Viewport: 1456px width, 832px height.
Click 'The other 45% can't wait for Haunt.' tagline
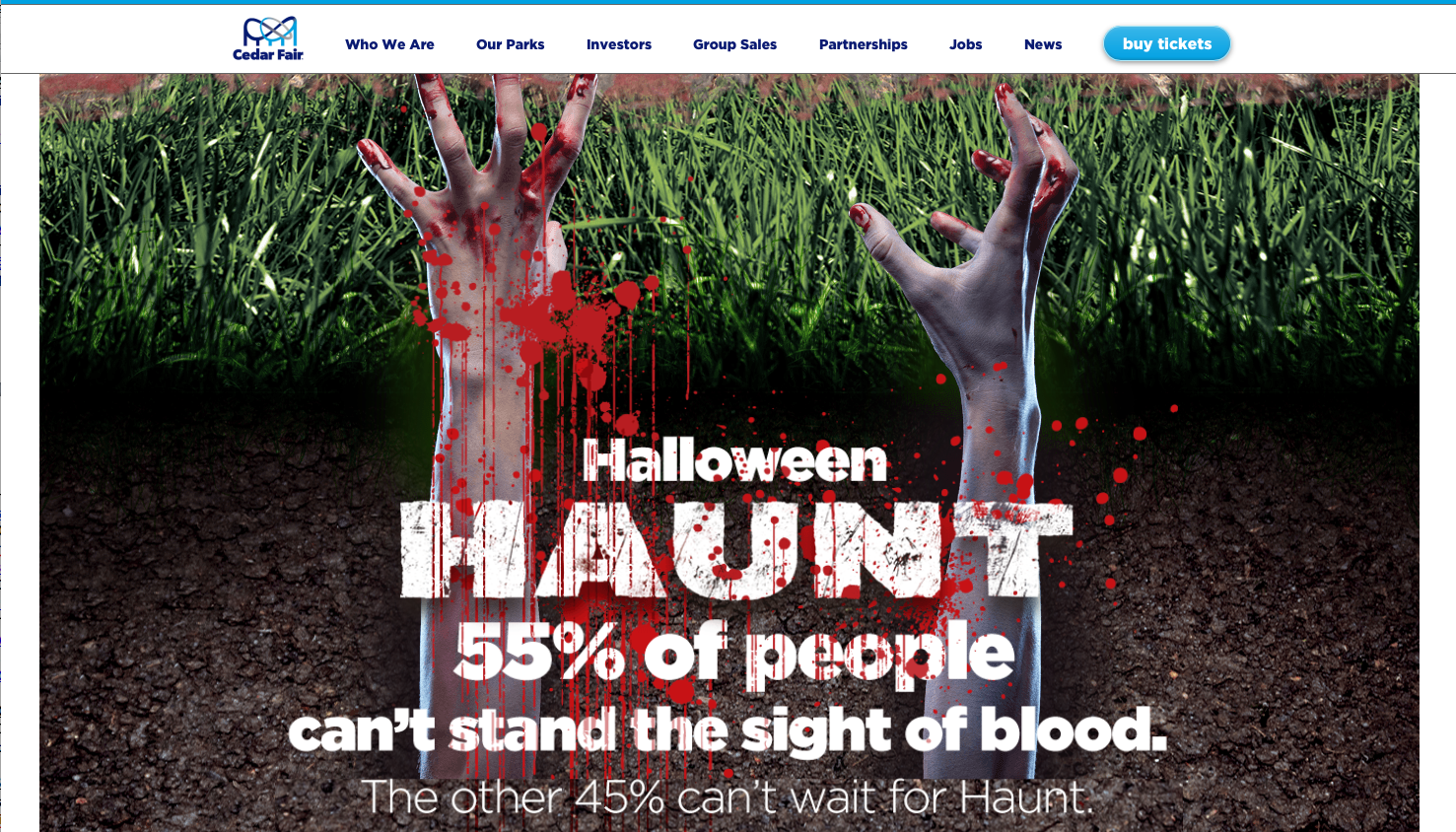pyautogui.click(x=728, y=797)
